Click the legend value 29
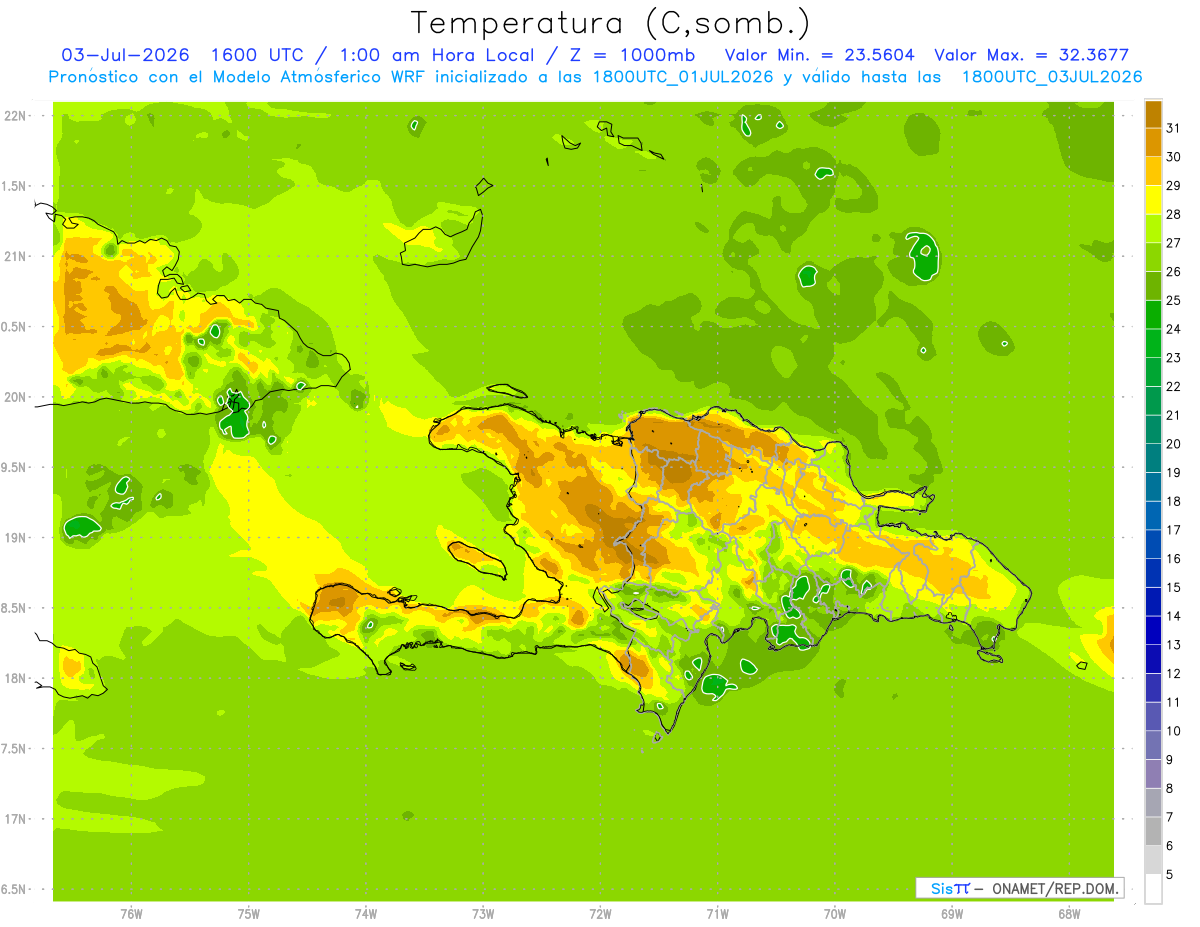The image size is (1200, 927). 1173,186
